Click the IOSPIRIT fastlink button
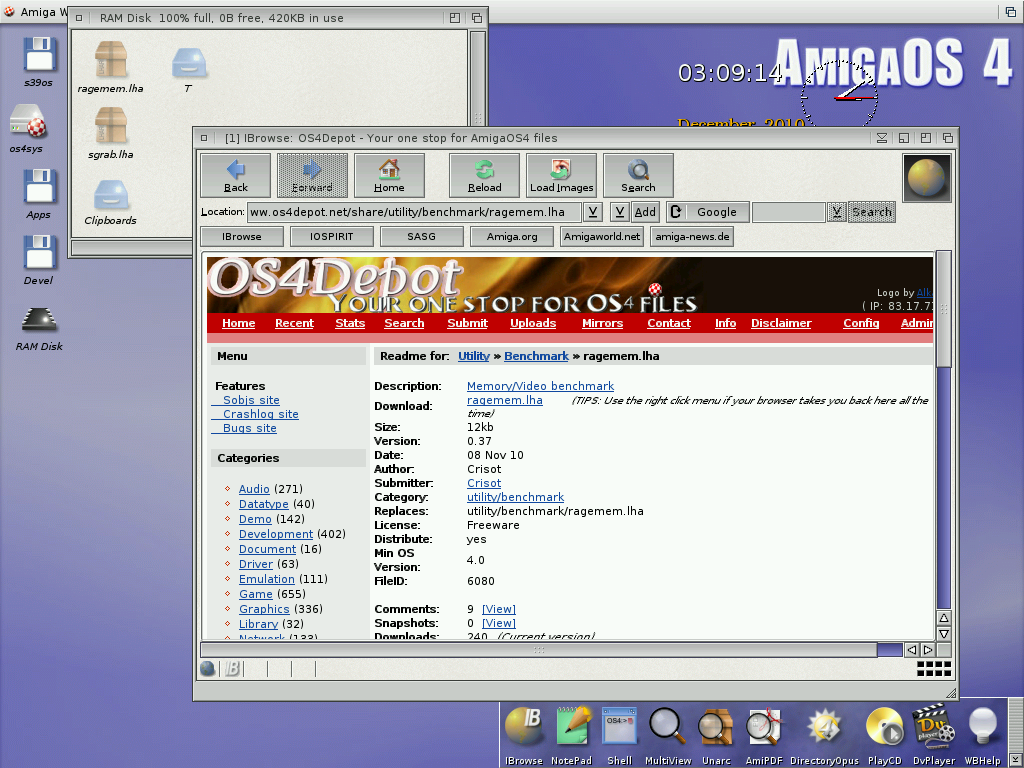The image size is (1024, 768). 332,236
